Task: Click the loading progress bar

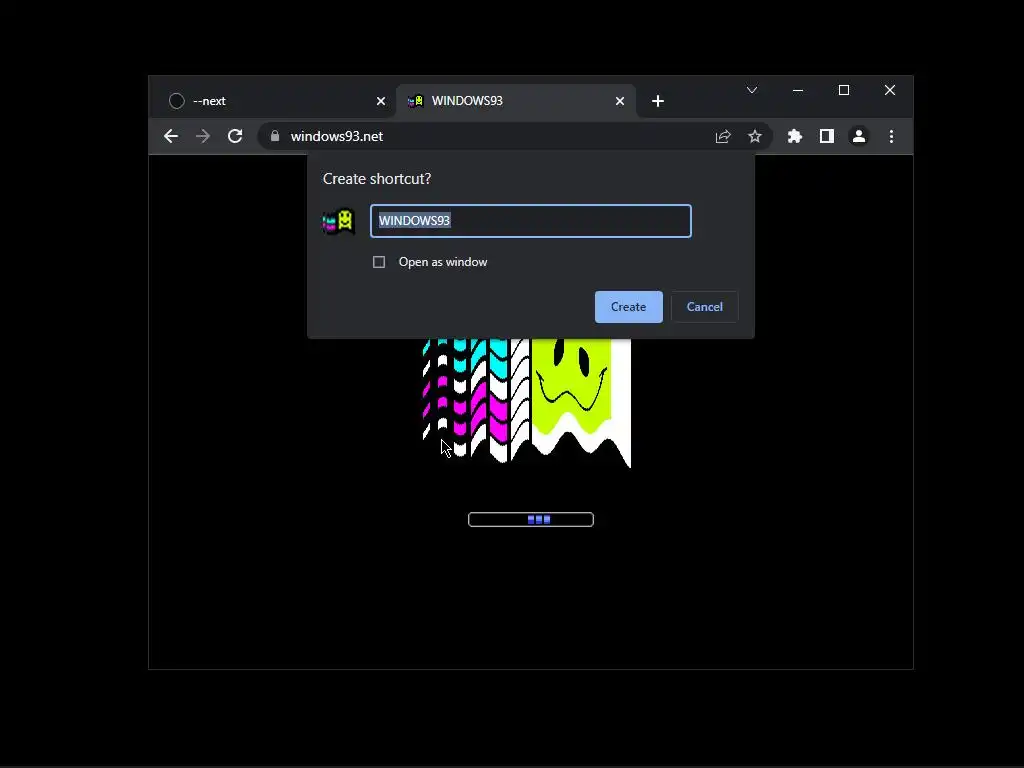Action: tap(531, 519)
